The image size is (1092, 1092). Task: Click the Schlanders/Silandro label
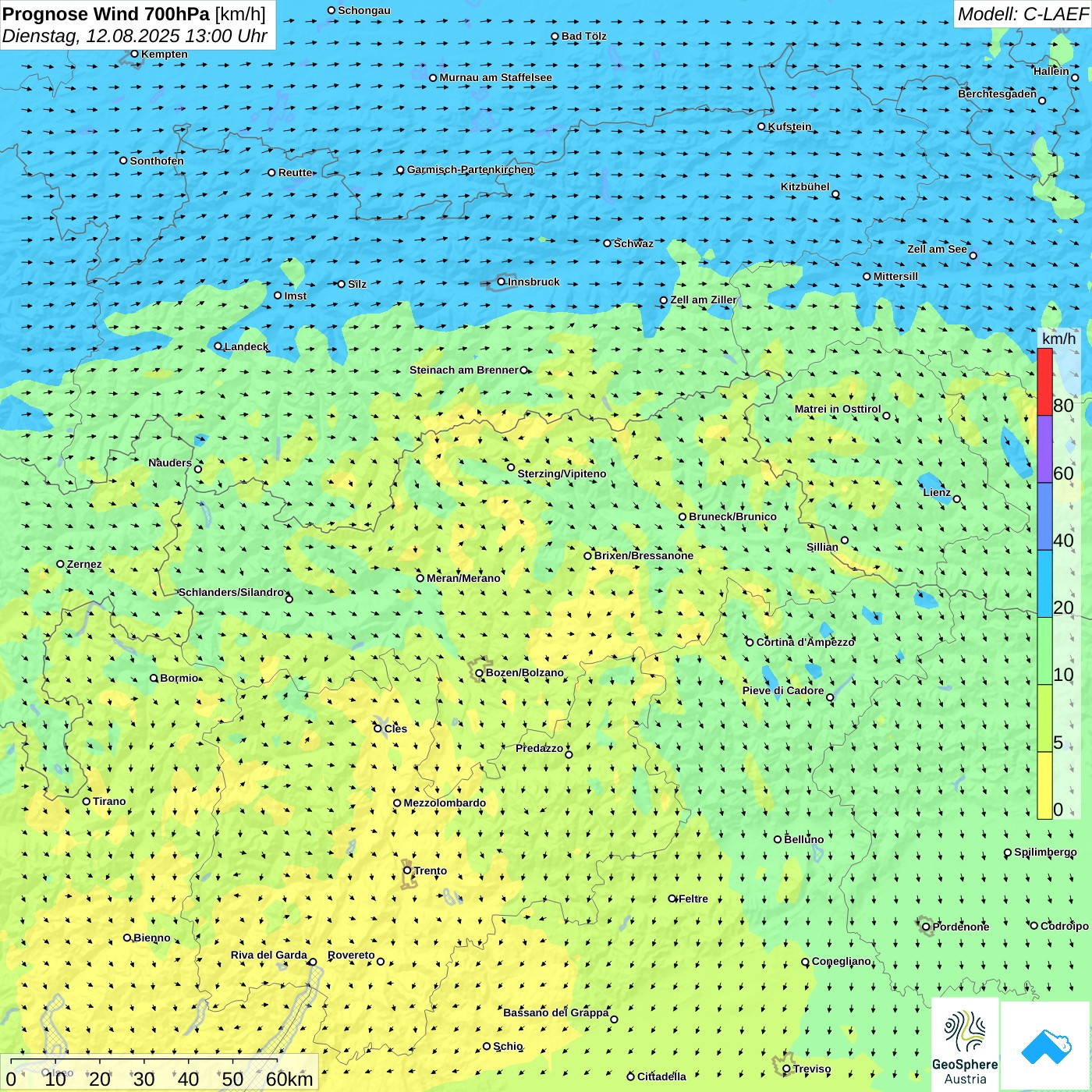231,592
